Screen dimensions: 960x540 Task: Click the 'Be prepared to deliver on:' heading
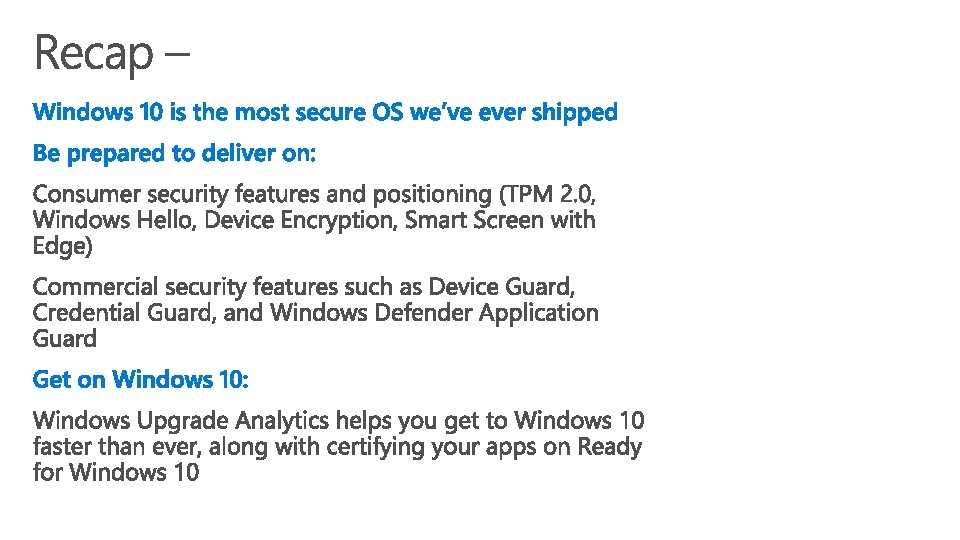point(174,154)
